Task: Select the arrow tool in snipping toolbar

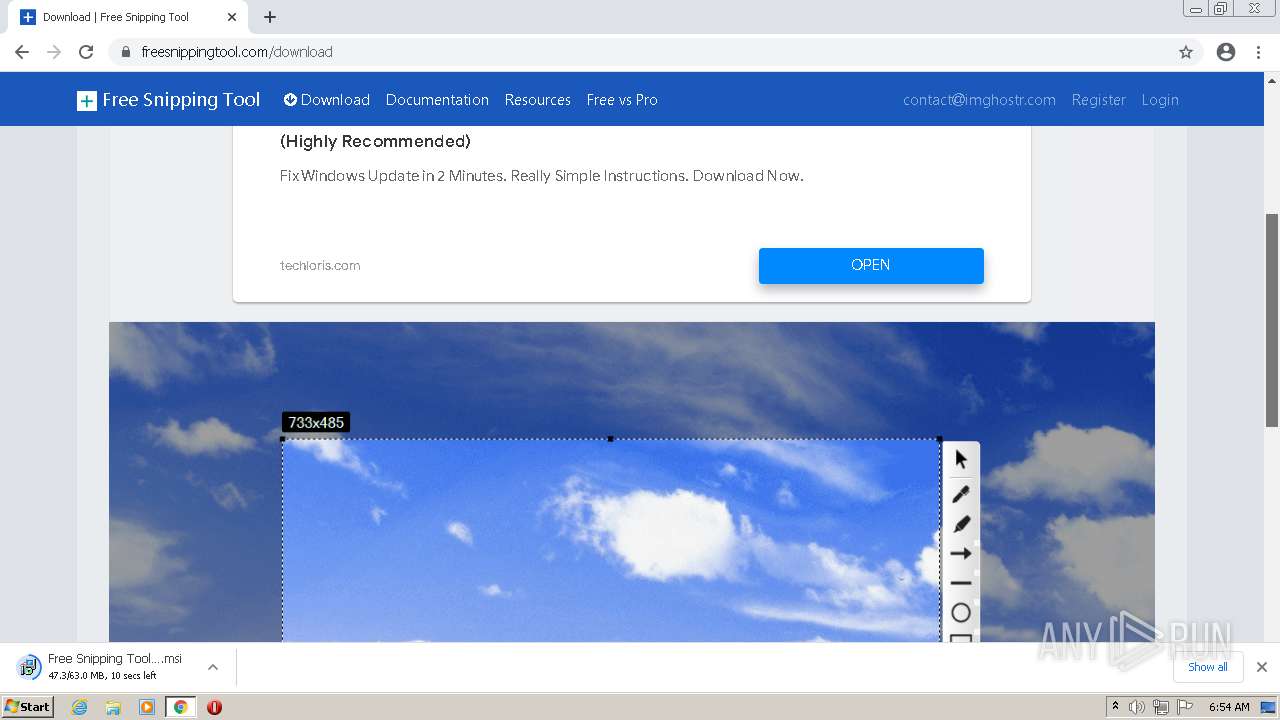Action: click(x=961, y=554)
